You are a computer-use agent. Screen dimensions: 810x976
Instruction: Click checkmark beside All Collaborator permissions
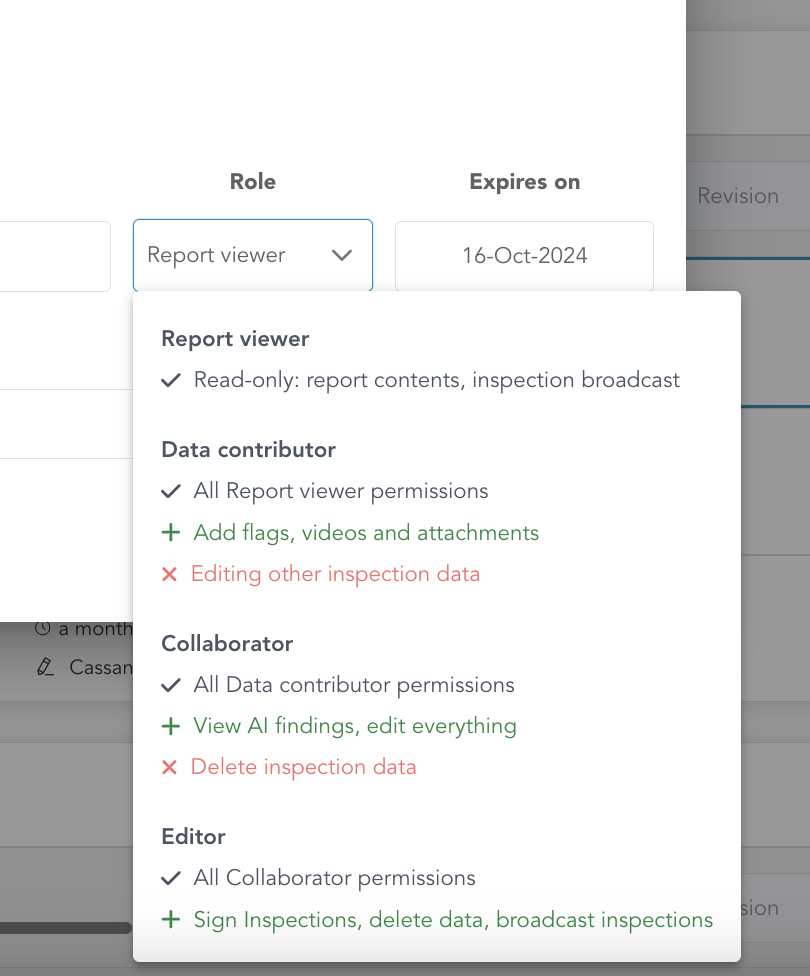point(171,878)
